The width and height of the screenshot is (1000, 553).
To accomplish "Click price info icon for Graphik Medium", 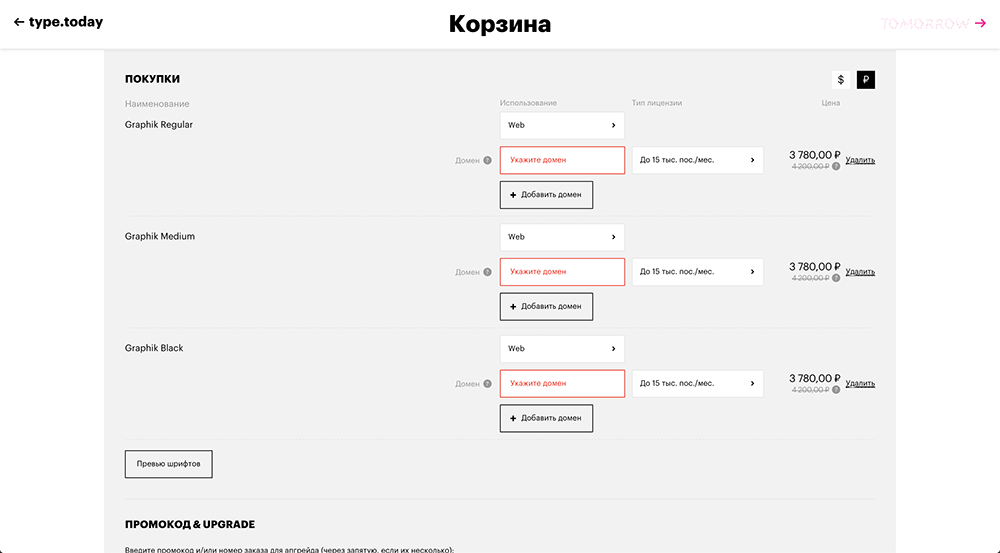I will tap(836, 278).
